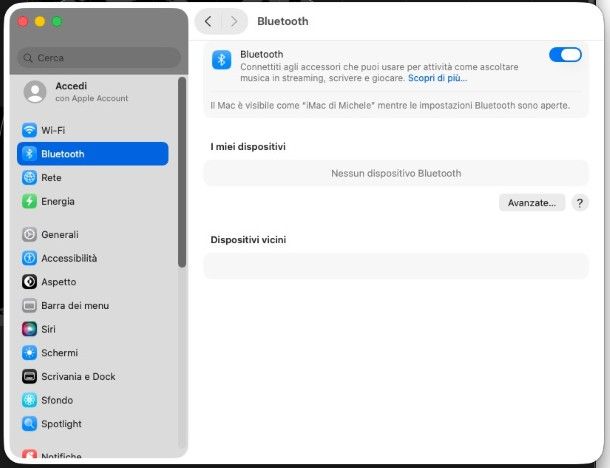Click the Dispositivi vicini heading
The width and height of the screenshot is (610, 468).
click(x=248, y=240)
